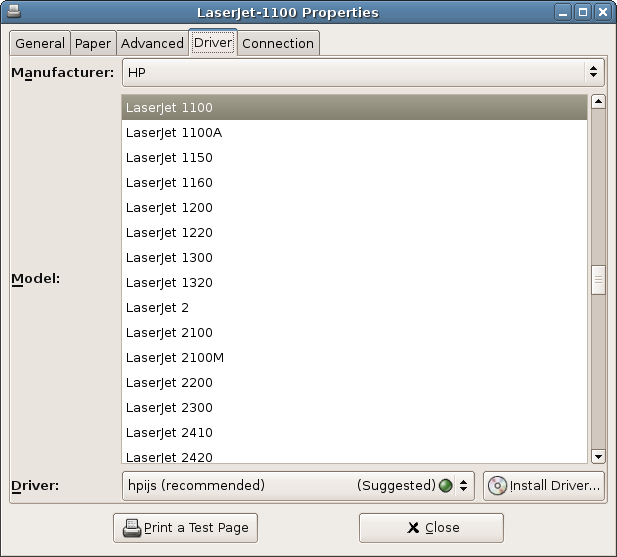Select the Driver tab
Image resolution: width=617 pixels, height=557 pixels.
click(213, 42)
